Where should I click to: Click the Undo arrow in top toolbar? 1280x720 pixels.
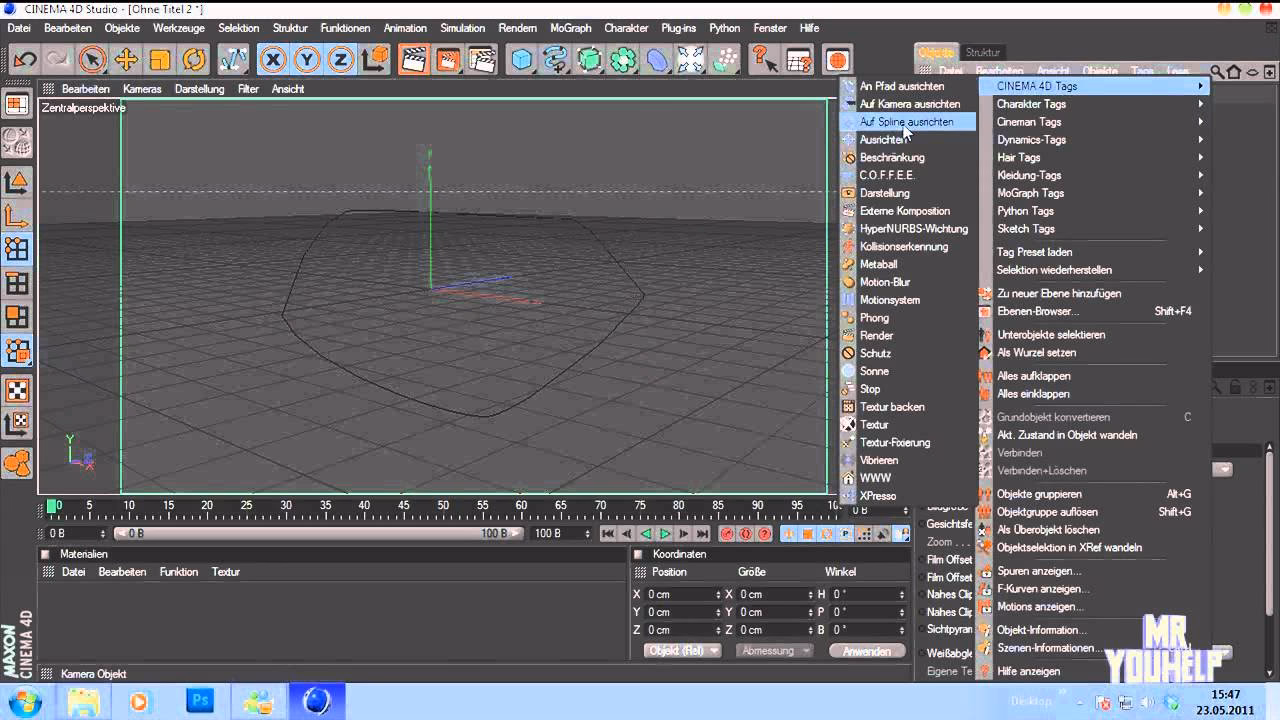pos(24,60)
